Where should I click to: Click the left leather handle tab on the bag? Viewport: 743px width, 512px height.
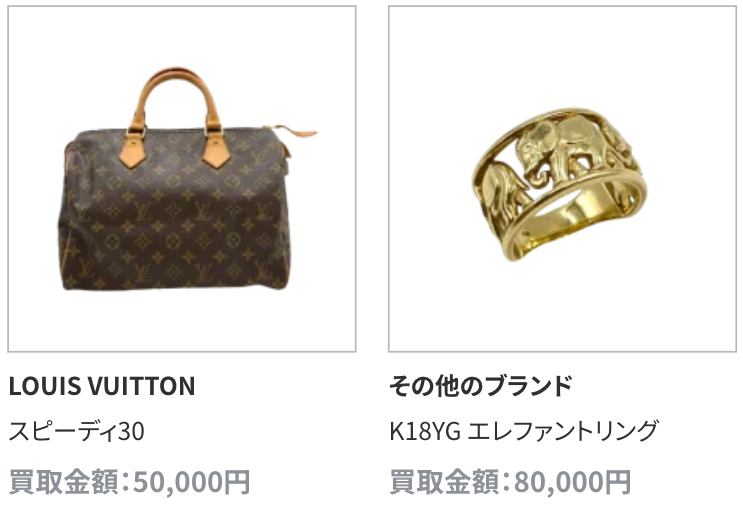point(133,148)
